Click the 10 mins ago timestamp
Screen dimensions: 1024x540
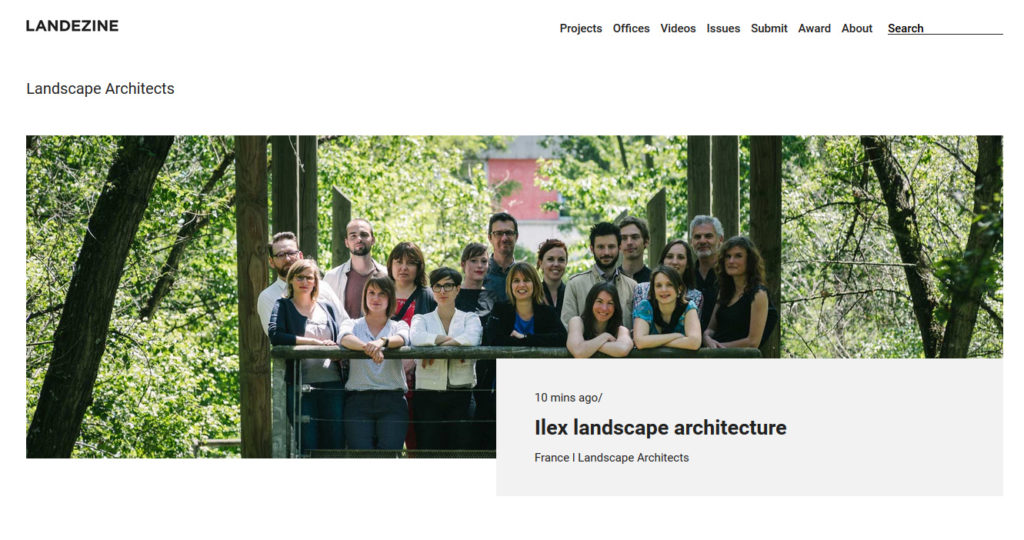pyautogui.click(x=568, y=397)
